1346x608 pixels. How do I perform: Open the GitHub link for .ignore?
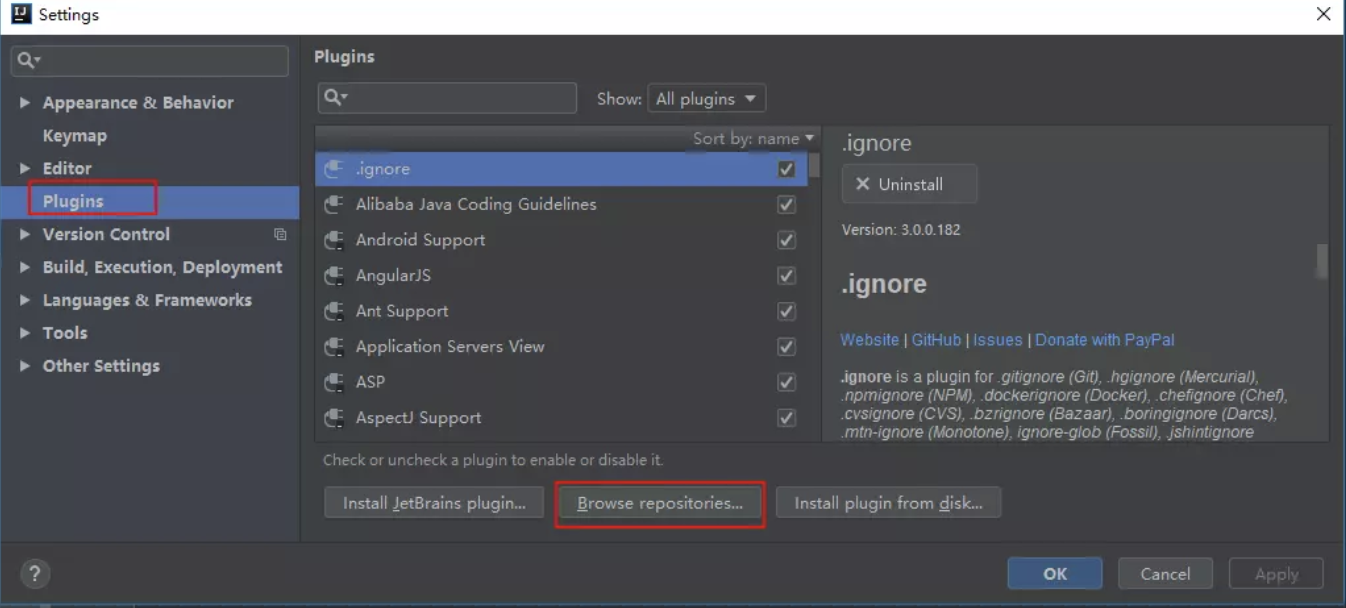pyautogui.click(x=936, y=340)
